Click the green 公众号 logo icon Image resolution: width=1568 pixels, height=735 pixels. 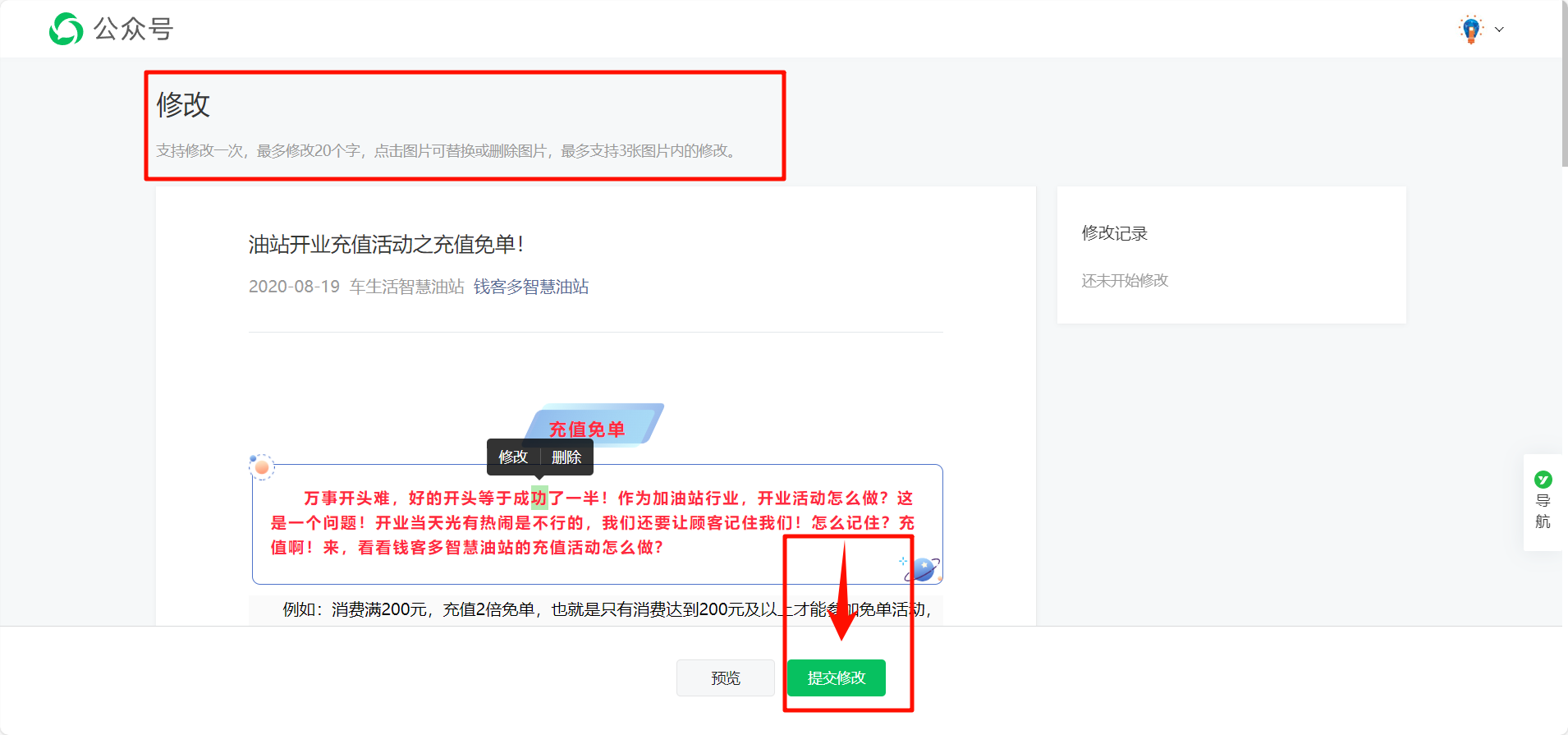pyautogui.click(x=66, y=29)
